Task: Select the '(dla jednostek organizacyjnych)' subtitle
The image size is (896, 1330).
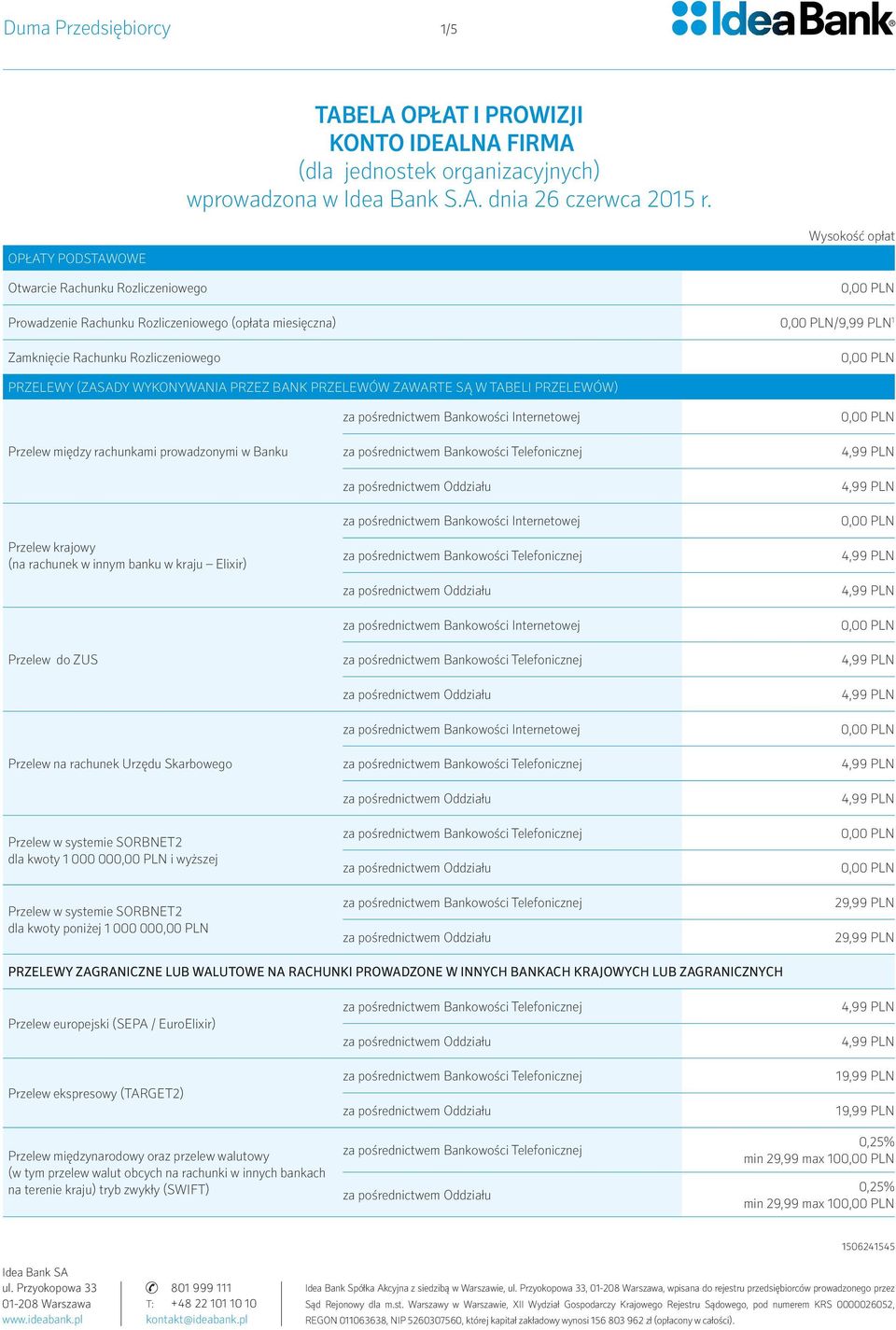Action: (x=449, y=172)
